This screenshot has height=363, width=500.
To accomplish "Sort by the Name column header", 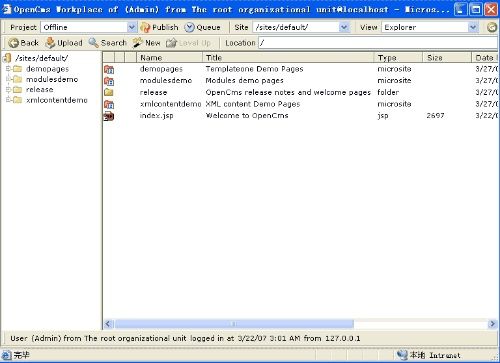I will click(169, 58).
